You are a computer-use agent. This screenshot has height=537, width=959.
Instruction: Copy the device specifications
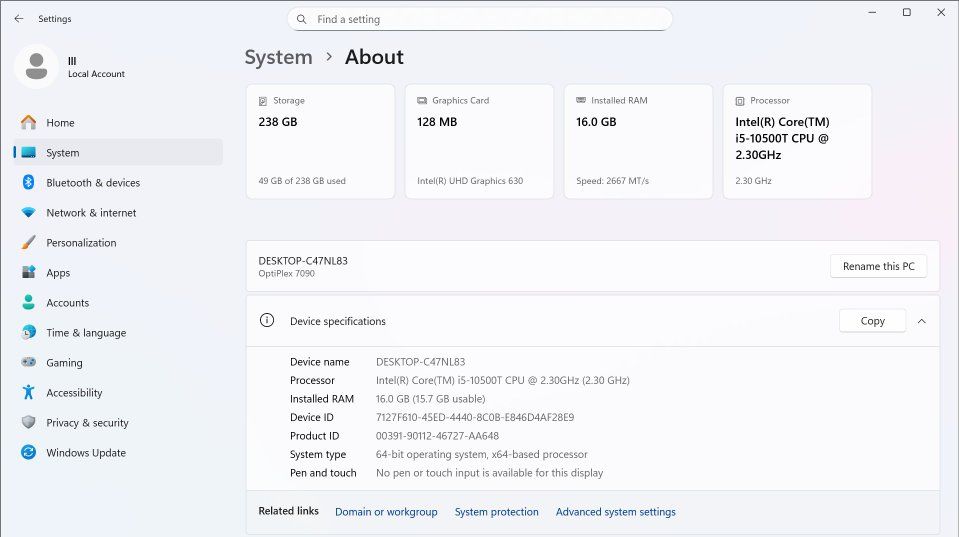[x=872, y=321]
